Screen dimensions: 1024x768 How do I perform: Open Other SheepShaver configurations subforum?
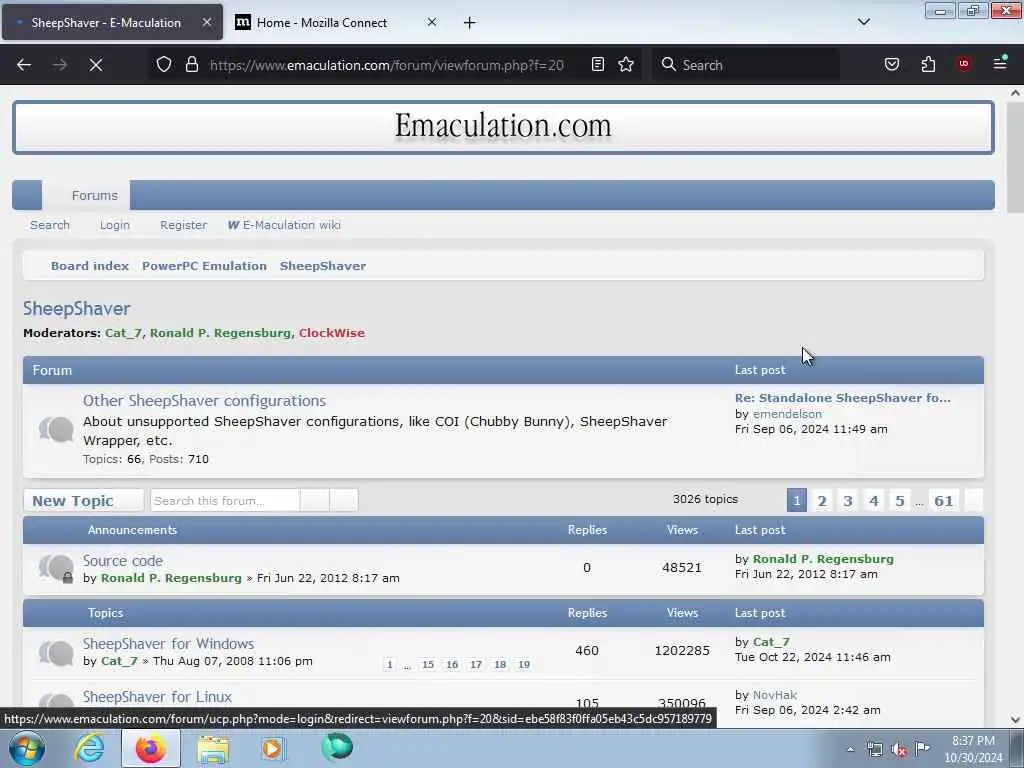[x=204, y=400]
